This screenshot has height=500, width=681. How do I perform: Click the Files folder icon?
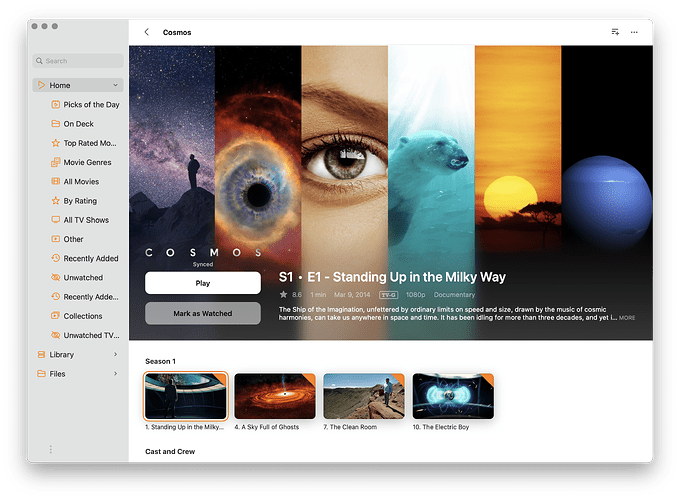click(41, 374)
